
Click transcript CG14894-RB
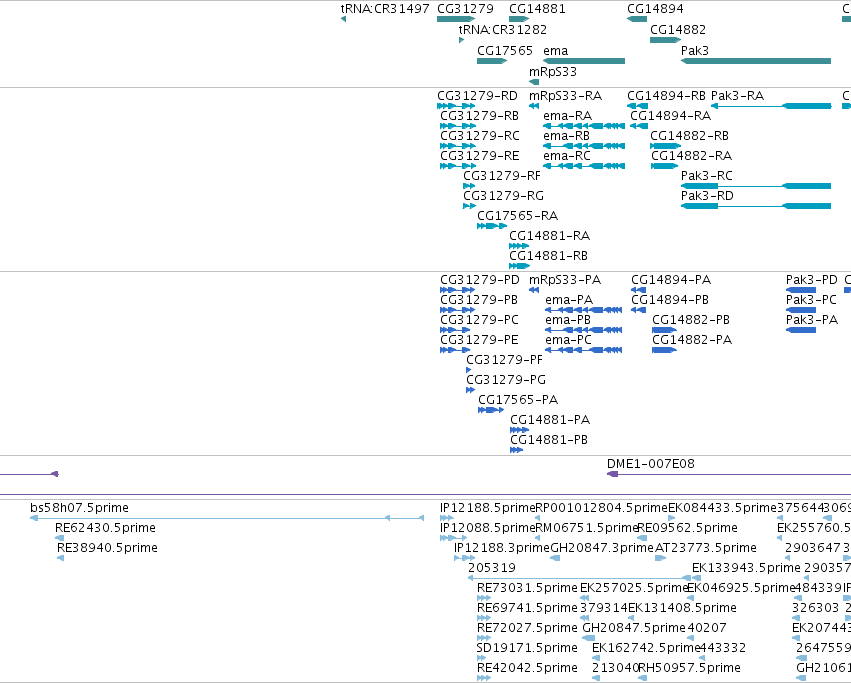click(x=666, y=96)
